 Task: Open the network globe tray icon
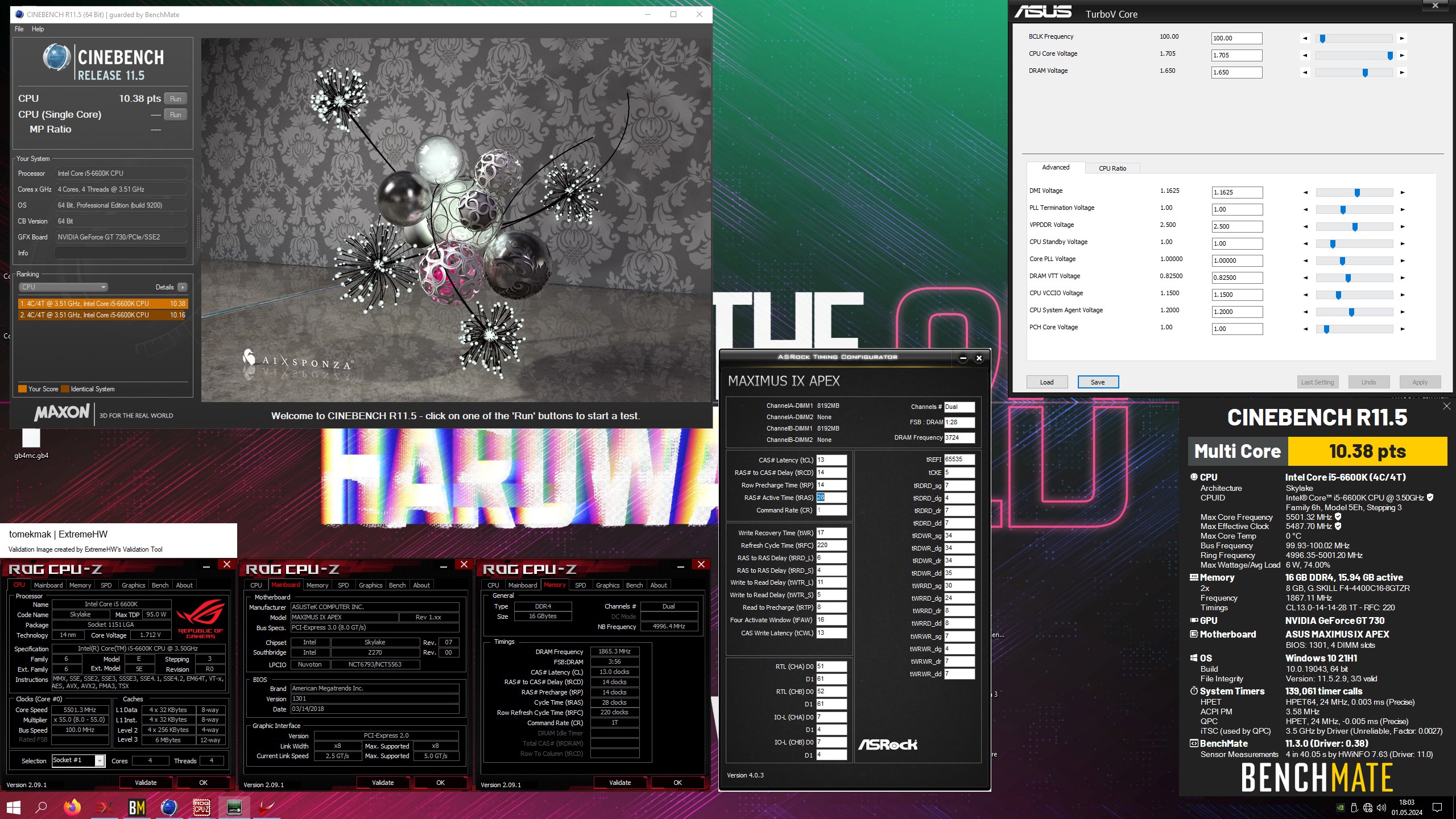pos(1368,807)
